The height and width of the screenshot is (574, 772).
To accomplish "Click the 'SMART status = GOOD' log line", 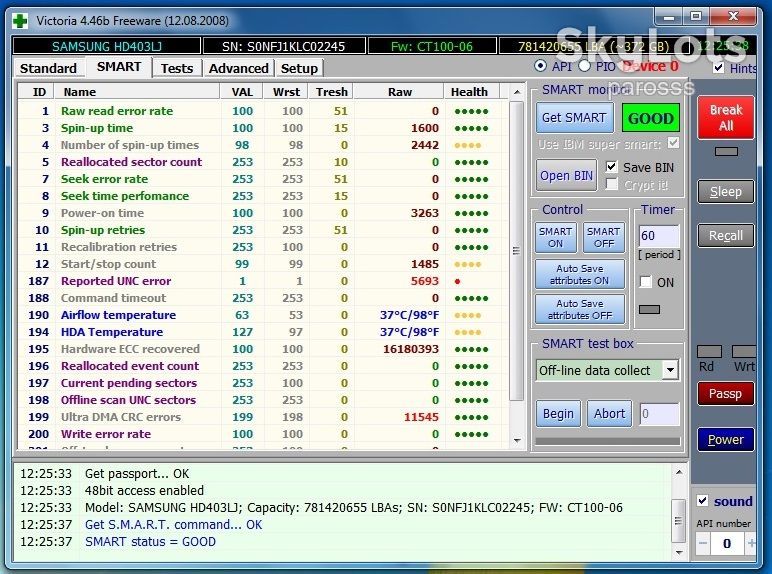I will click(x=150, y=542).
